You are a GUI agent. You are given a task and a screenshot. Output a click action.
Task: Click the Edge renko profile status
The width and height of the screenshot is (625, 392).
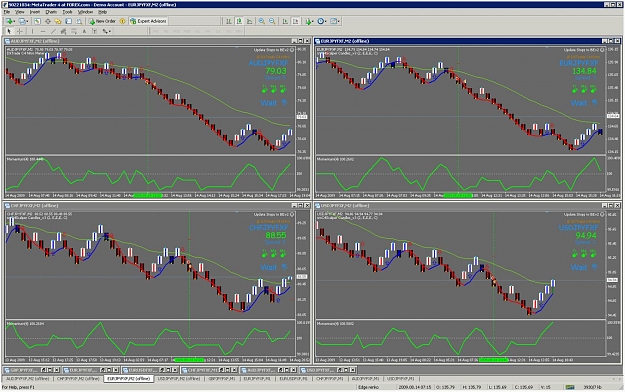(x=368, y=387)
